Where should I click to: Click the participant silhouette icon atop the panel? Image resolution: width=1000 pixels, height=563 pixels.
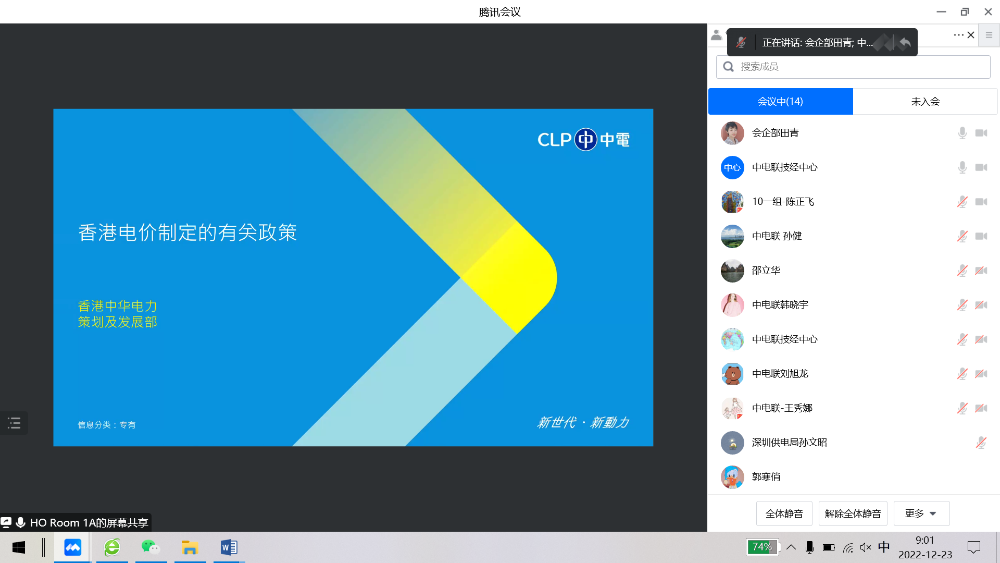(x=716, y=35)
